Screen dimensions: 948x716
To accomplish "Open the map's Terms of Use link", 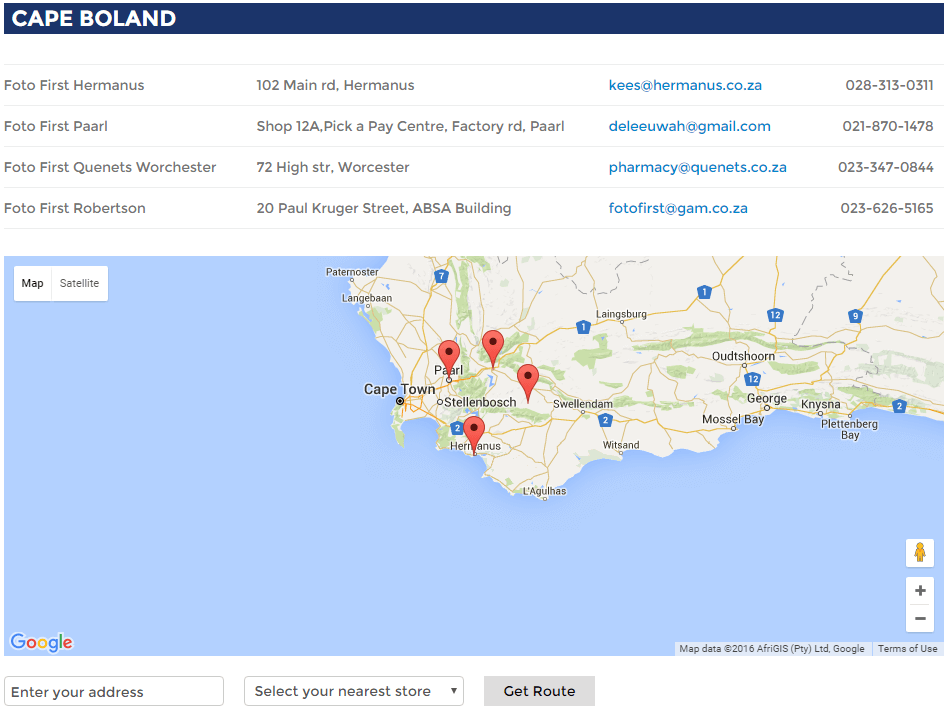I will (907, 648).
